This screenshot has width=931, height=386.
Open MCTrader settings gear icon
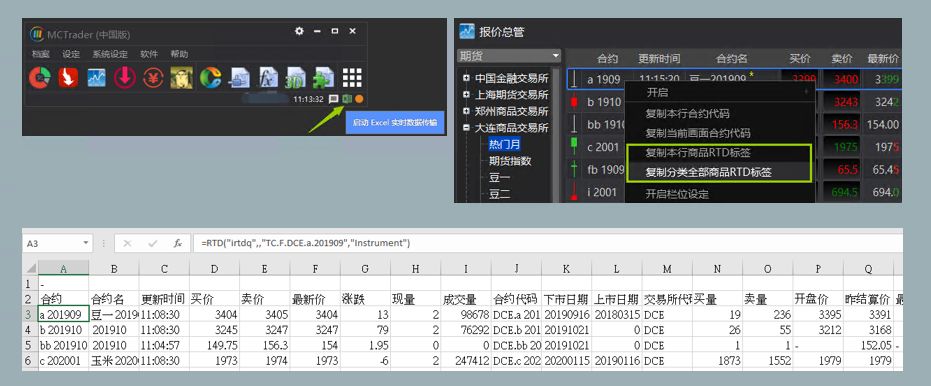[299, 31]
